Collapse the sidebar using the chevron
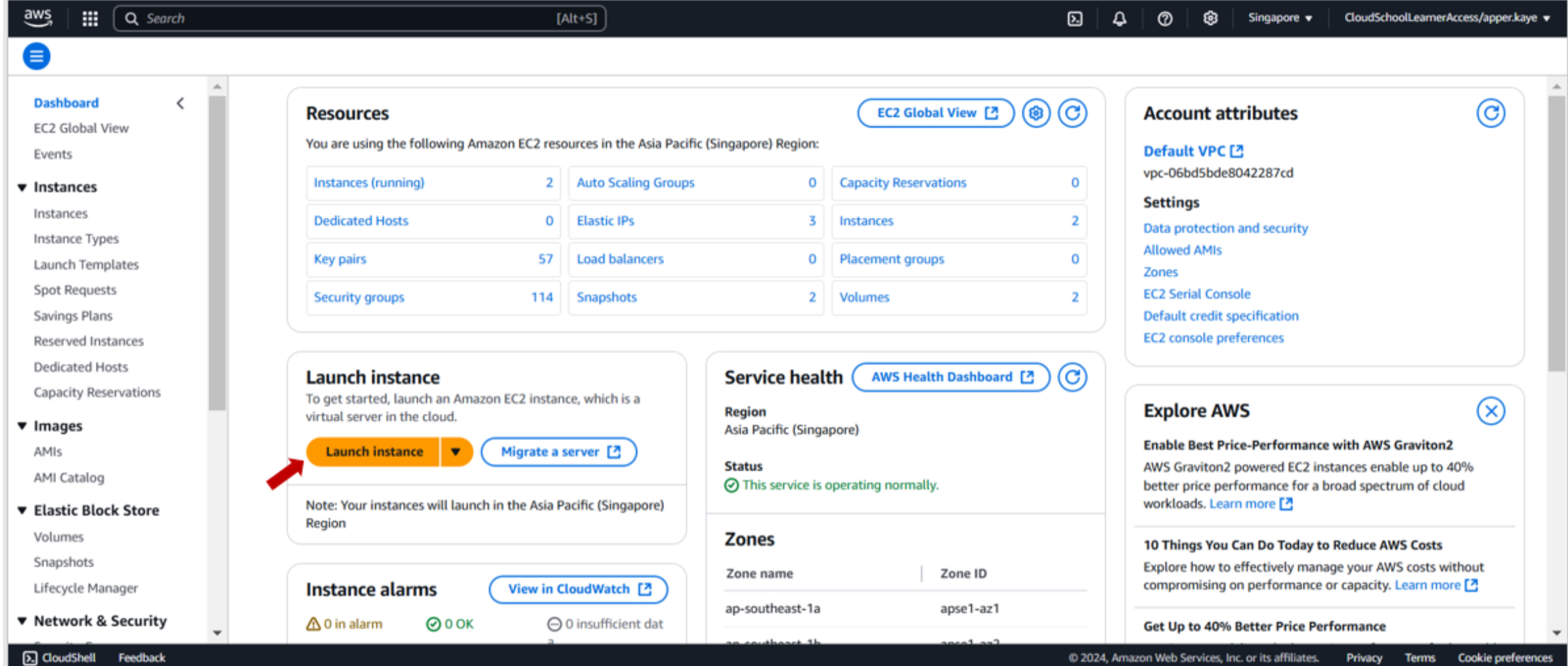Image resolution: width=1568 pixels, height=666 pixels. (x=180, y=103)
